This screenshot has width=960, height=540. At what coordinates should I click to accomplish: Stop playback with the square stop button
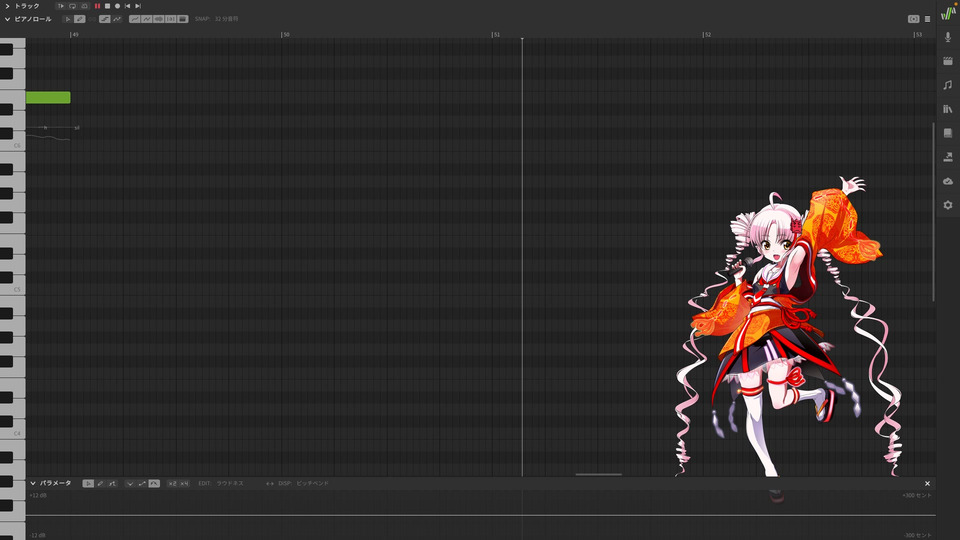[x=107, y=6]
